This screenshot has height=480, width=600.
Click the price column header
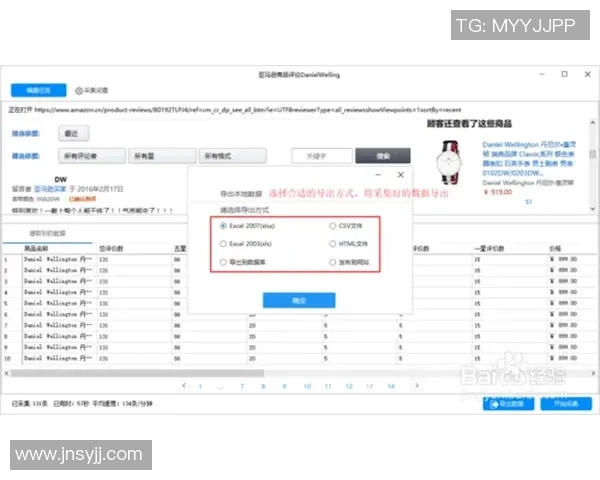pos(555,248)
